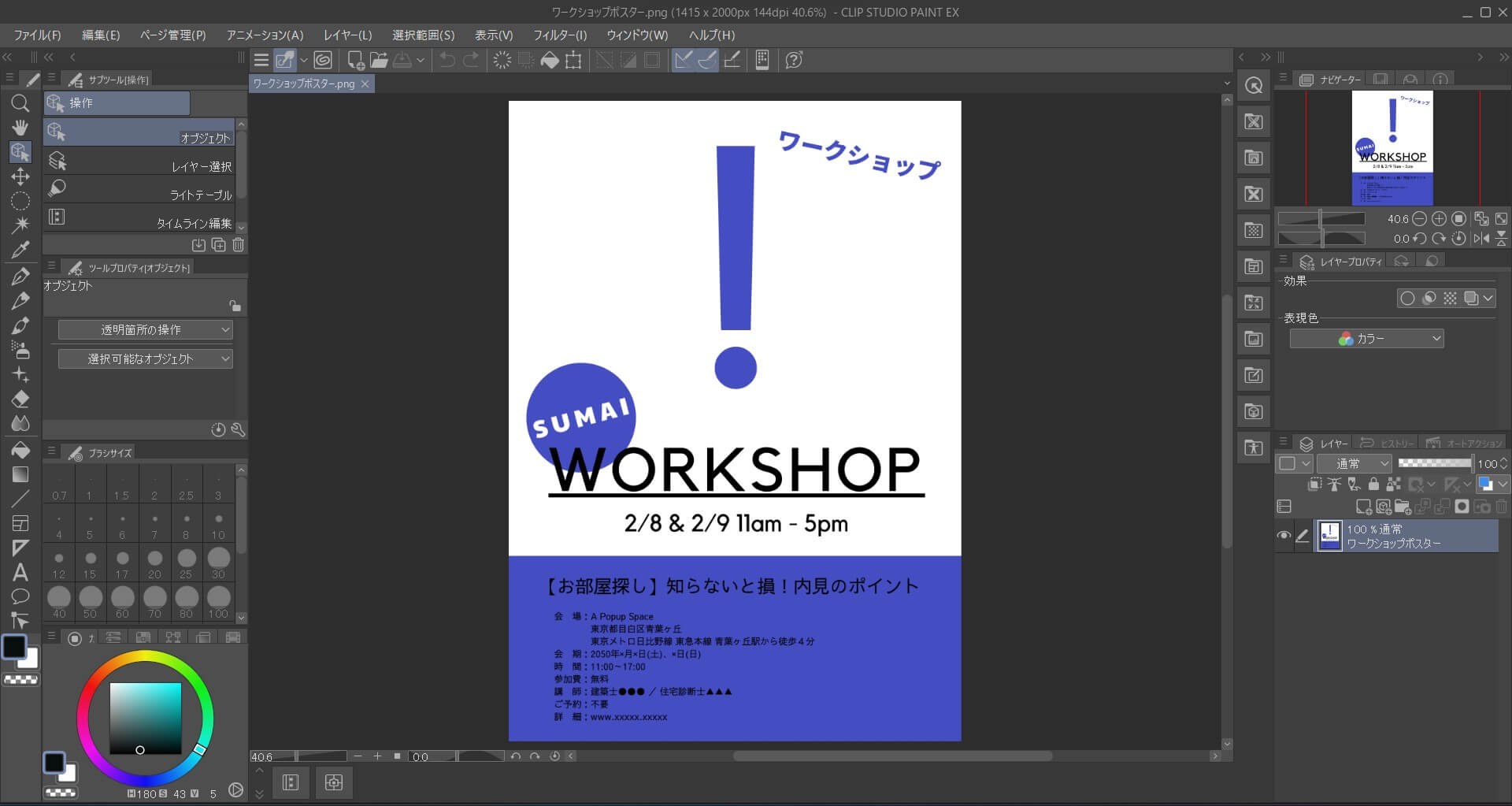This screenshot has width=1512, height=806.
Task: Select the Balloon tool
Action: (20, 596)
